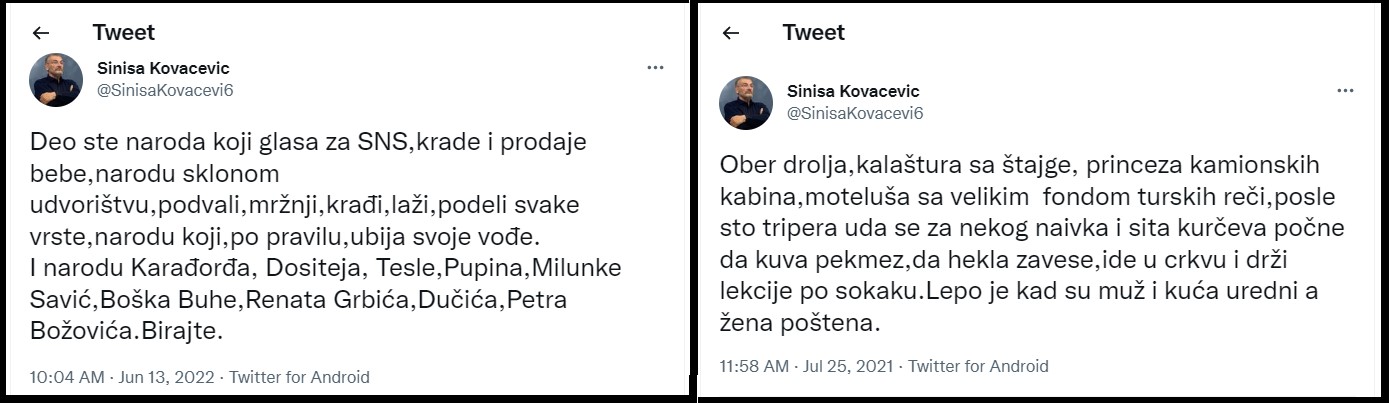Click the Tweet heading above the 2021 tweet
The height and width of the screenshot is (403, 1390).
click(x=814, y=32)
